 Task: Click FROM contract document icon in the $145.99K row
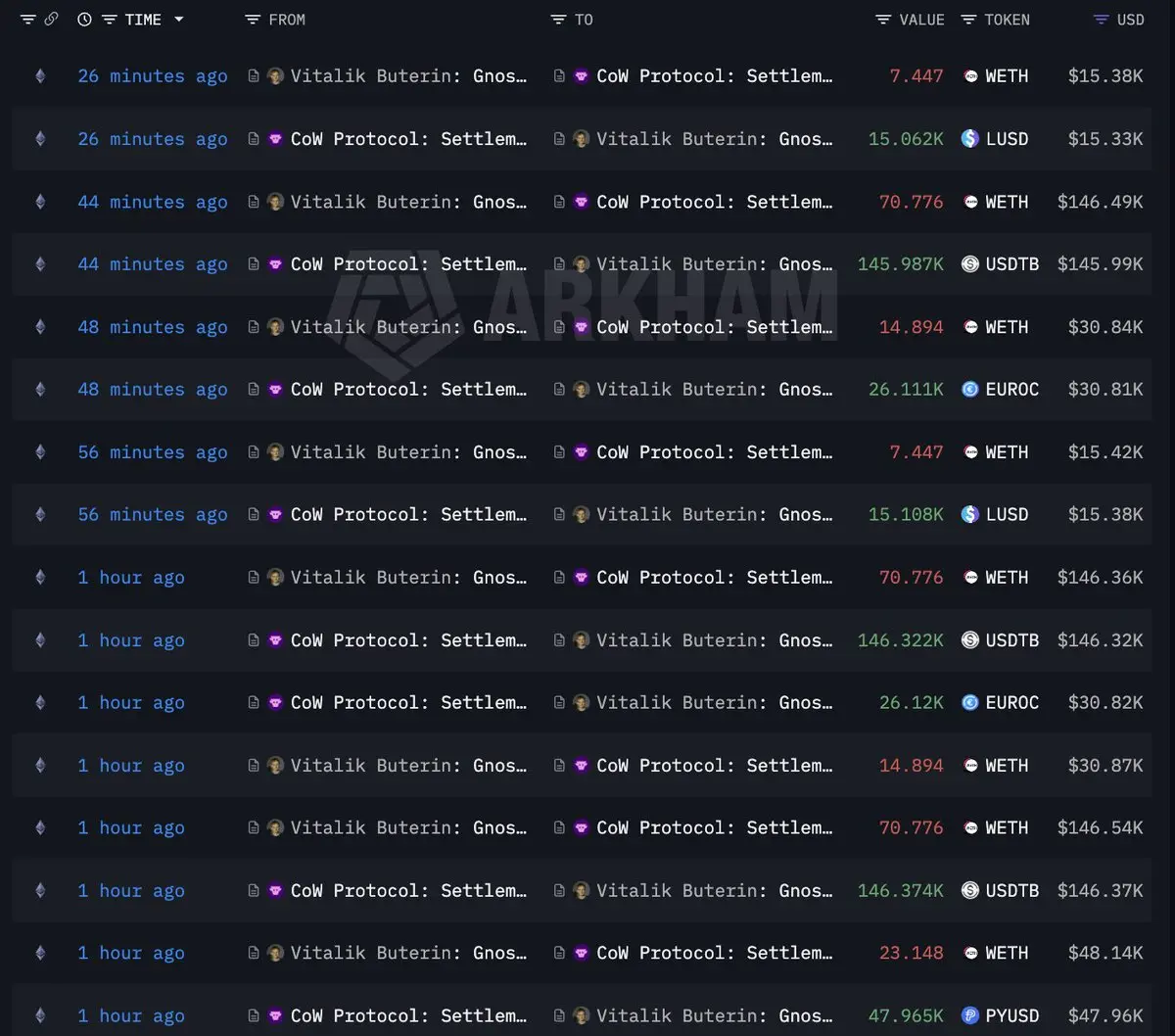(254, 264)
